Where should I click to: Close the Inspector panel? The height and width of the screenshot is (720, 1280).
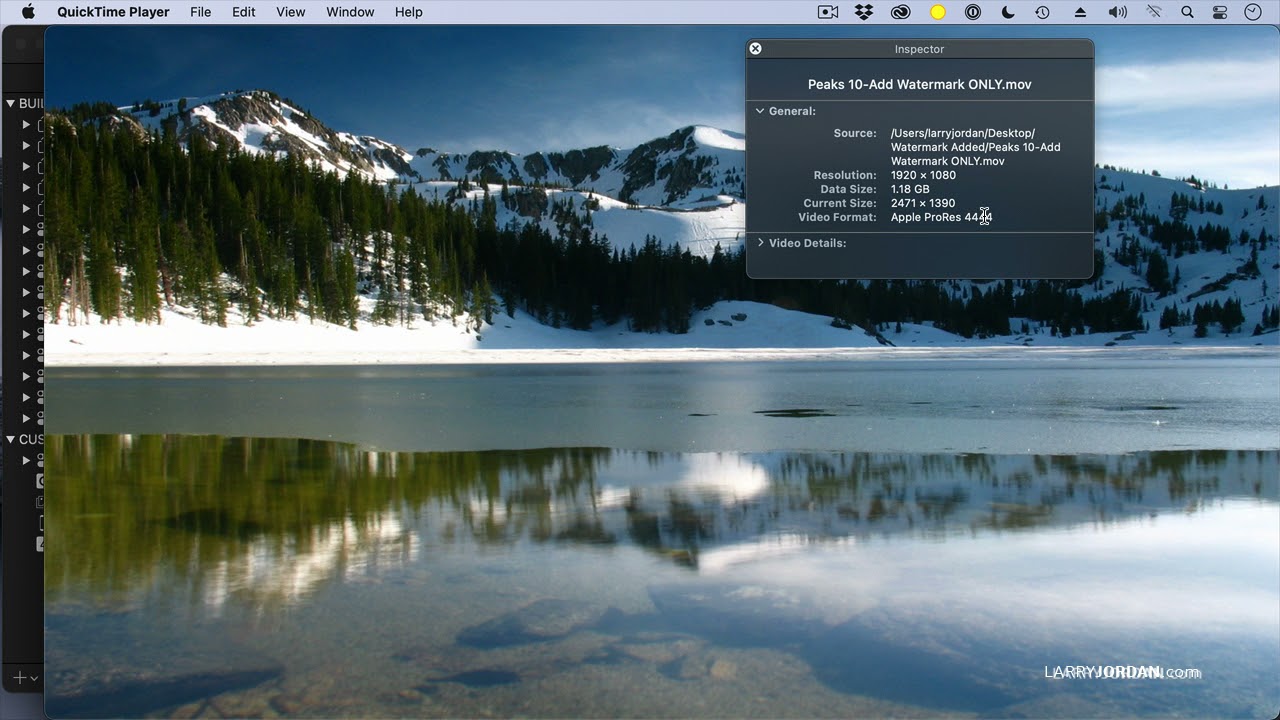[x=756, y=49]
